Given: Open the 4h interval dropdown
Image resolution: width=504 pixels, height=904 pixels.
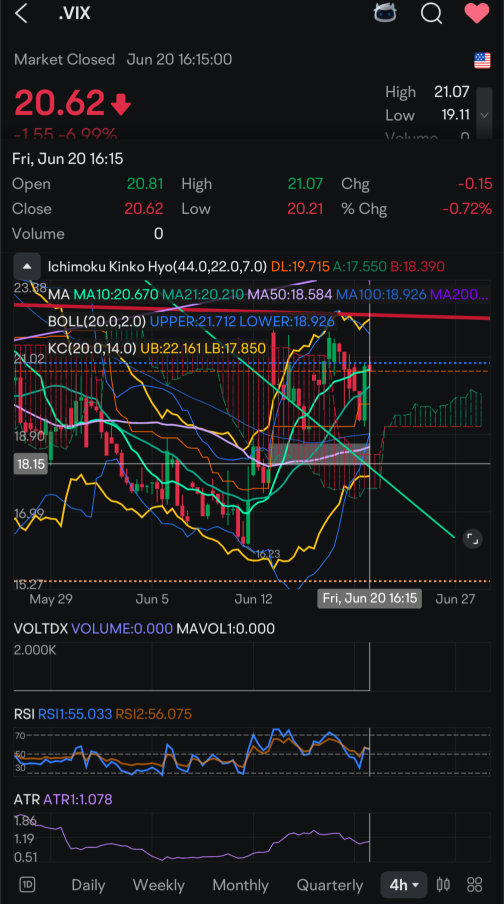Looking at the screenshot, I should (404, 884).
